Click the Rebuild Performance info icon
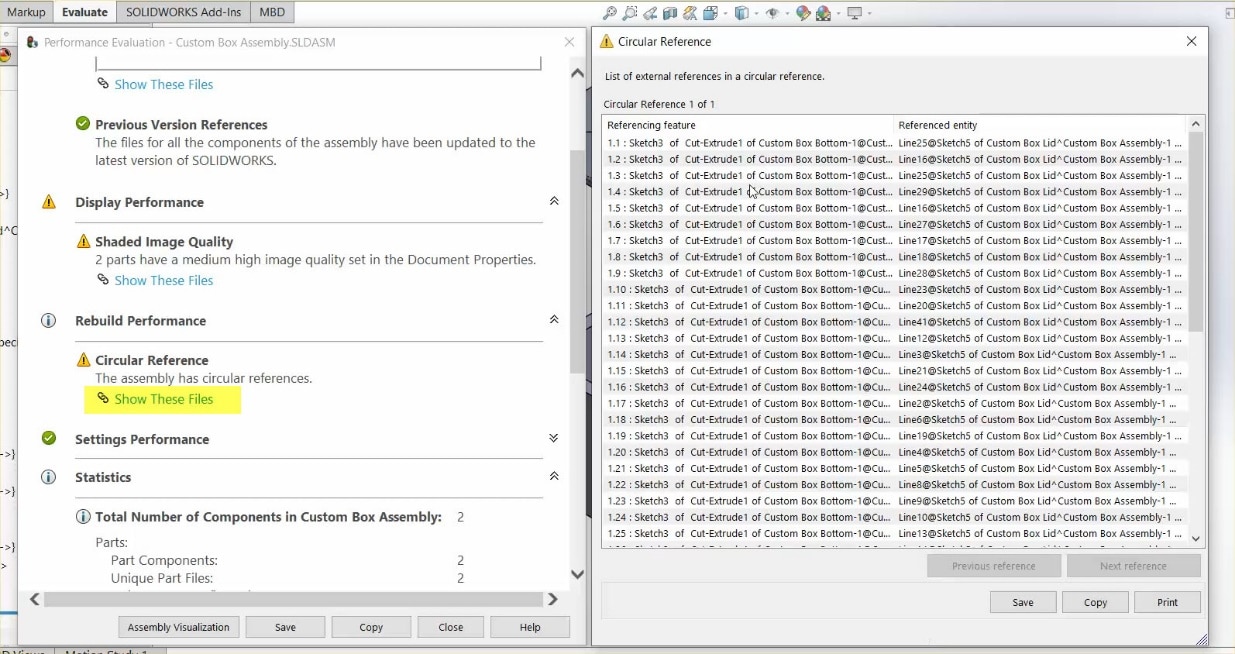The width and height of the screenshot is (1235, 654). (x=48, y=321)
